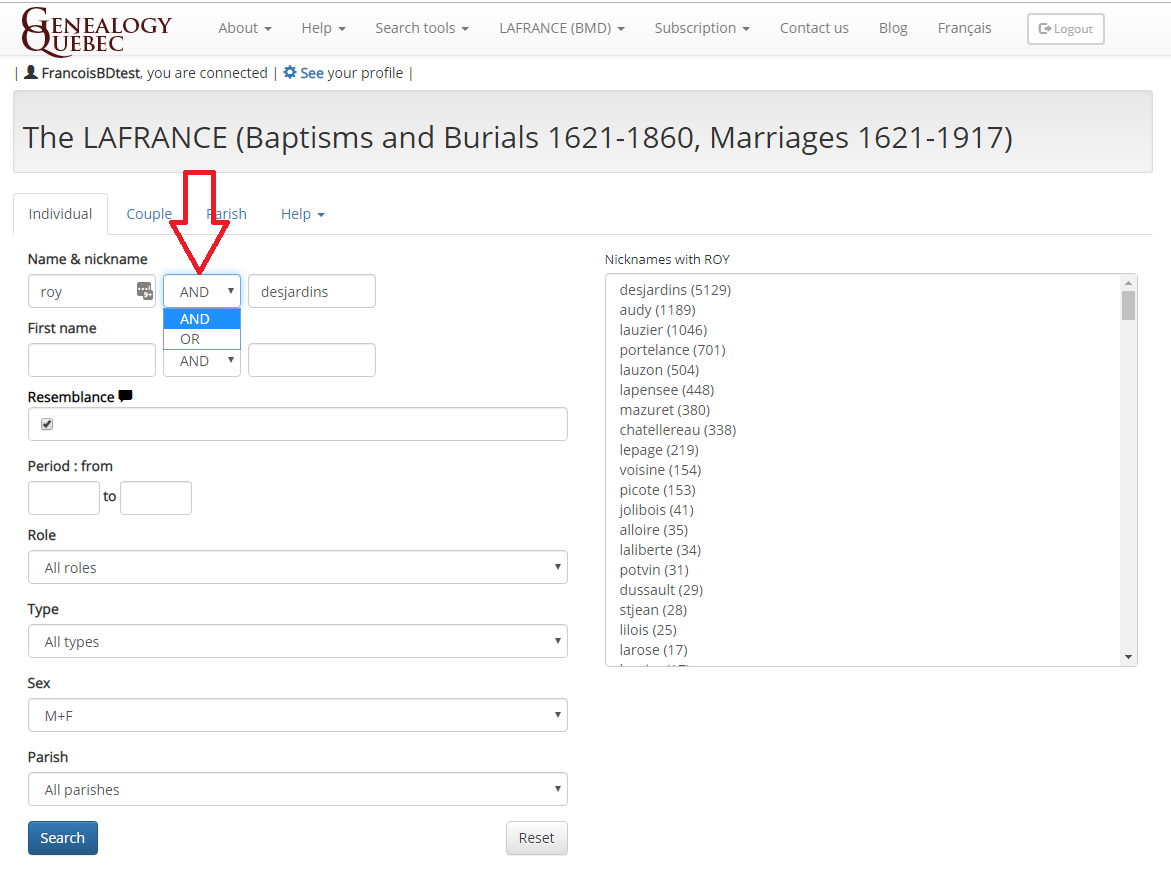Select nickname lauzon (504)
The width and height of the screenshot is (1171, 887).
tap(659, 370)
